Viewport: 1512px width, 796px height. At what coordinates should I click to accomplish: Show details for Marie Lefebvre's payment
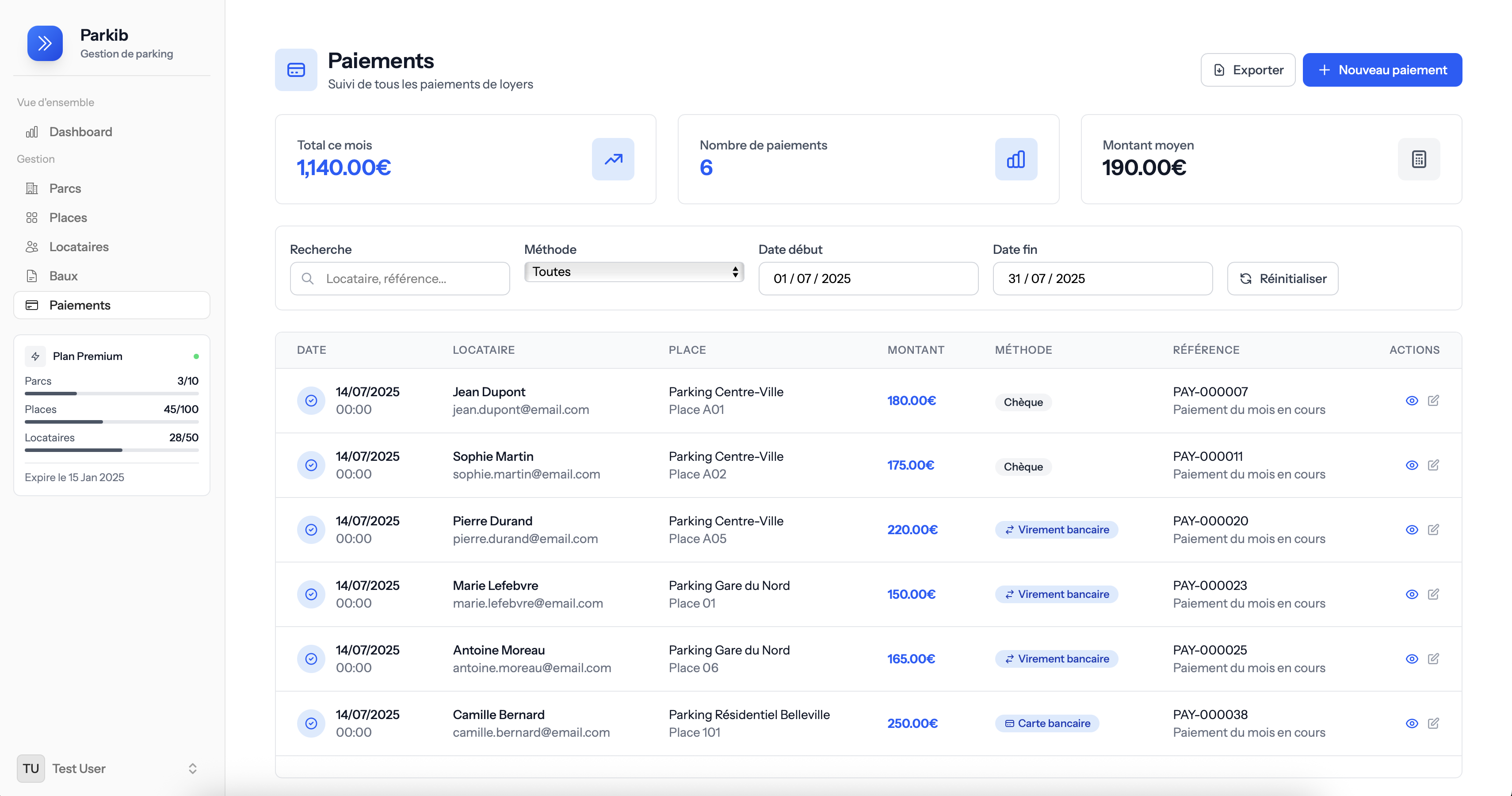(x=1412, y=594)
